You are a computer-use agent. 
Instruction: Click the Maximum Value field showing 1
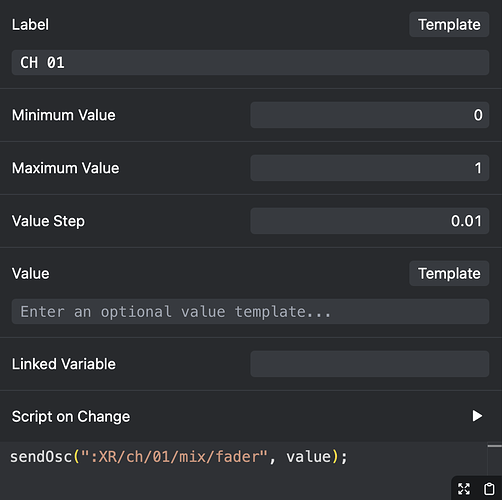click(370, 168)
